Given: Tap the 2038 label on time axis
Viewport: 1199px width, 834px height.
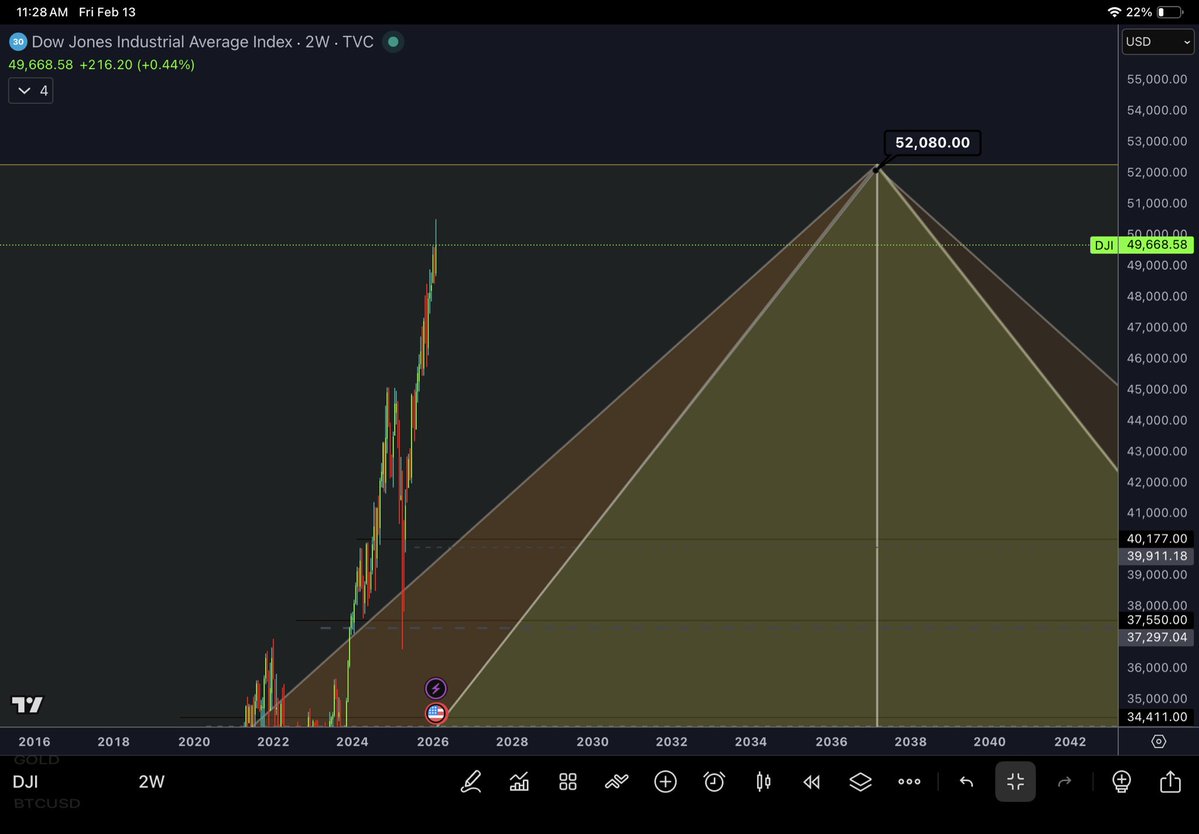Looking at the screenshot, I should point(910,742).
